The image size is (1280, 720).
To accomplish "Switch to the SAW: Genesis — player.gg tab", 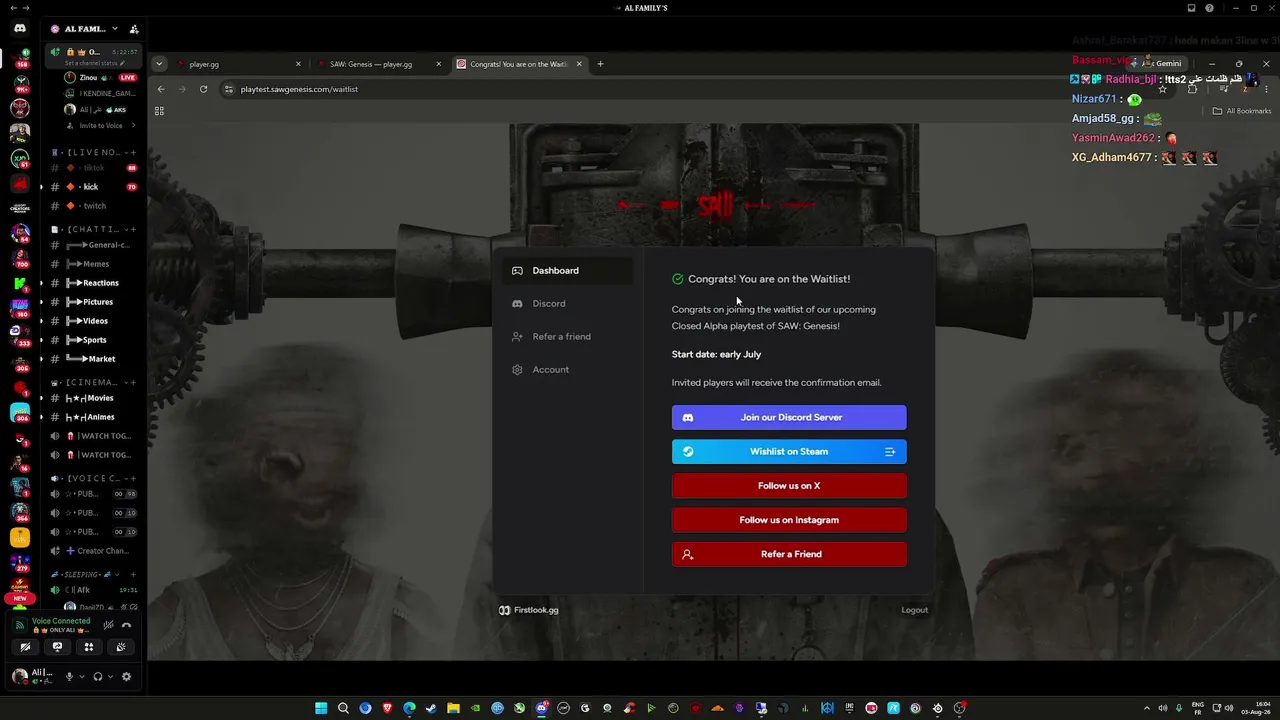I will point(377,64).
